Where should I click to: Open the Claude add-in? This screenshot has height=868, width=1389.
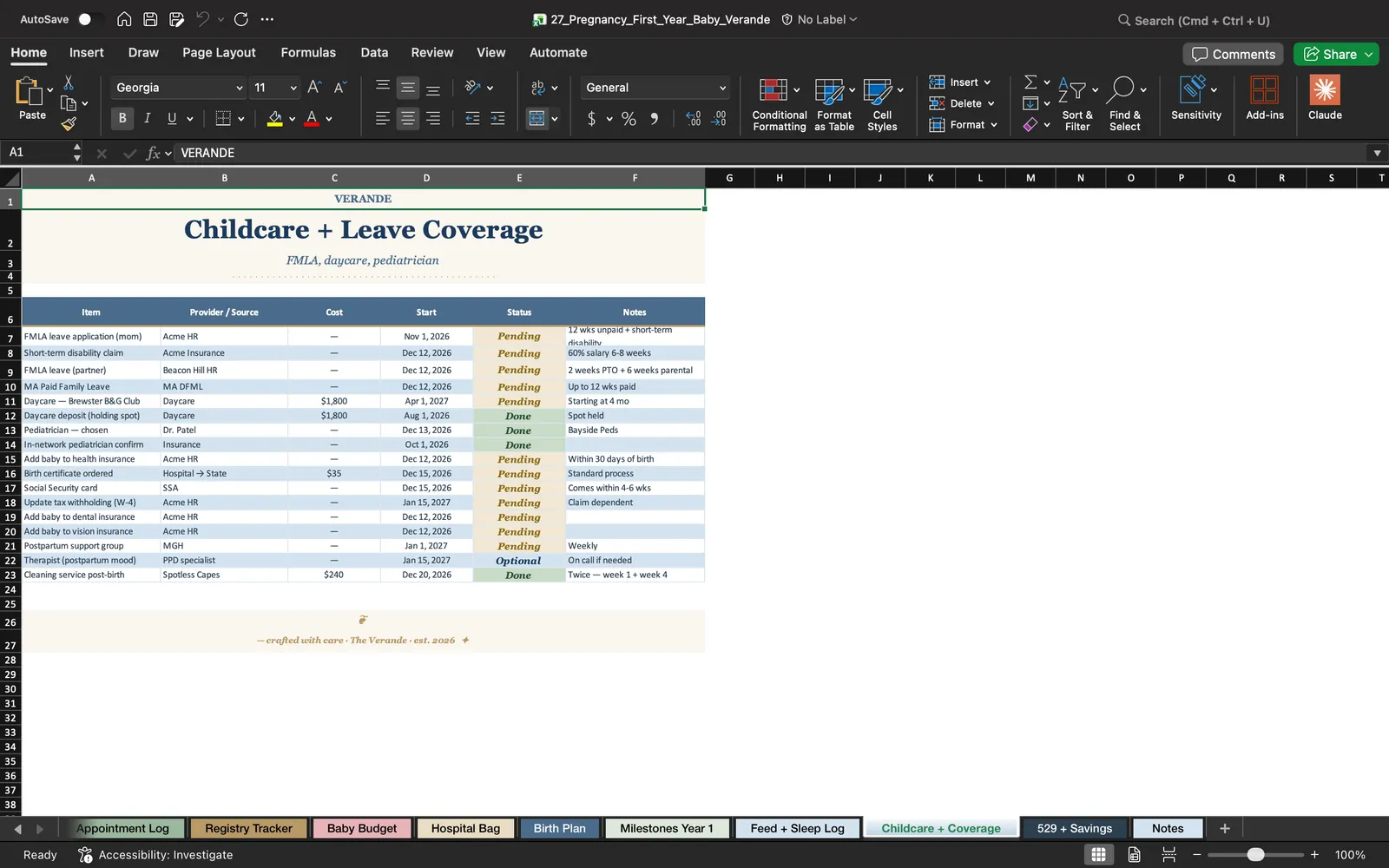1325,97
